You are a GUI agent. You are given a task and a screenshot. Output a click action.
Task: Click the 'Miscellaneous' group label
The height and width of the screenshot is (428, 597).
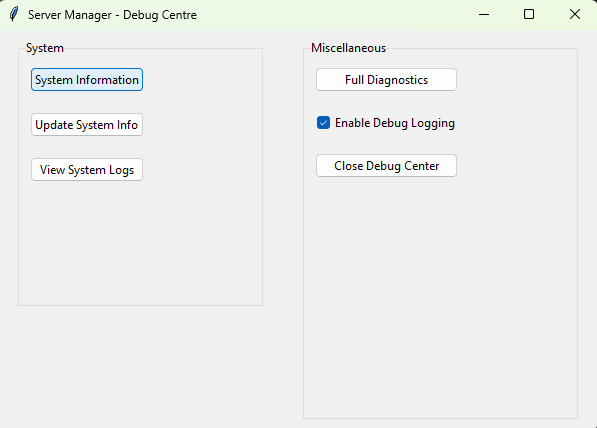pyautogui.click(x=348, y=48)
